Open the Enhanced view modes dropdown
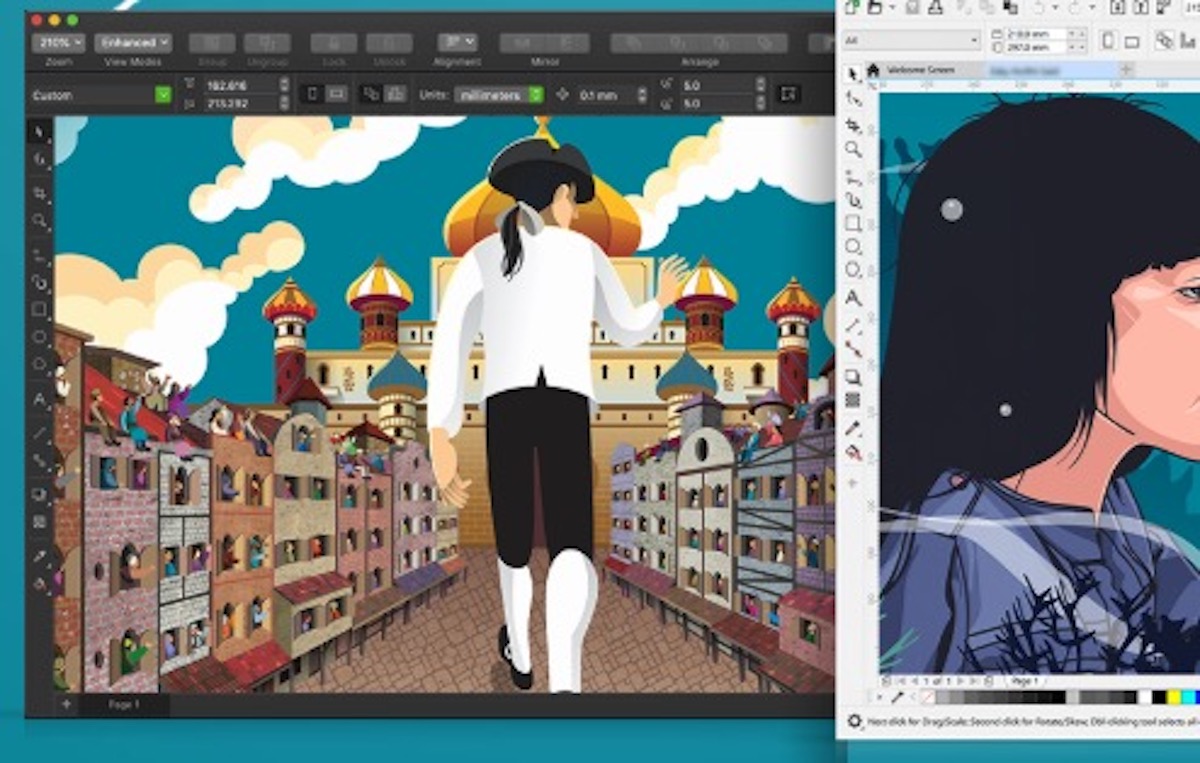Screen dimensions: 1200x763 click(x=131, y=42)
